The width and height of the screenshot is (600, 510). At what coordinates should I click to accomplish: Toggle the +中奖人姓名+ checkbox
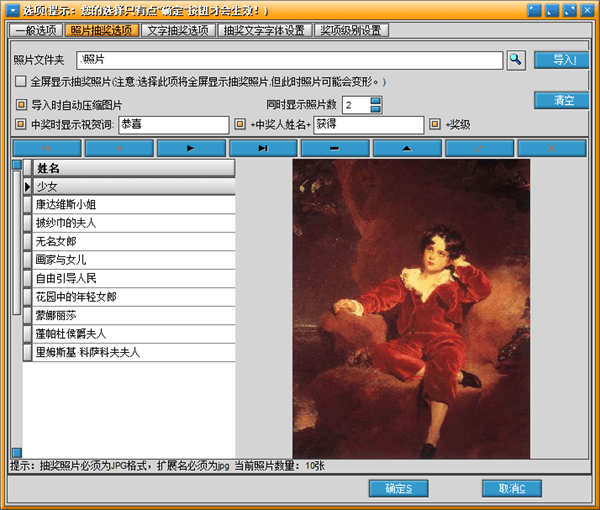pyautogui.click(x=239, y=125)
